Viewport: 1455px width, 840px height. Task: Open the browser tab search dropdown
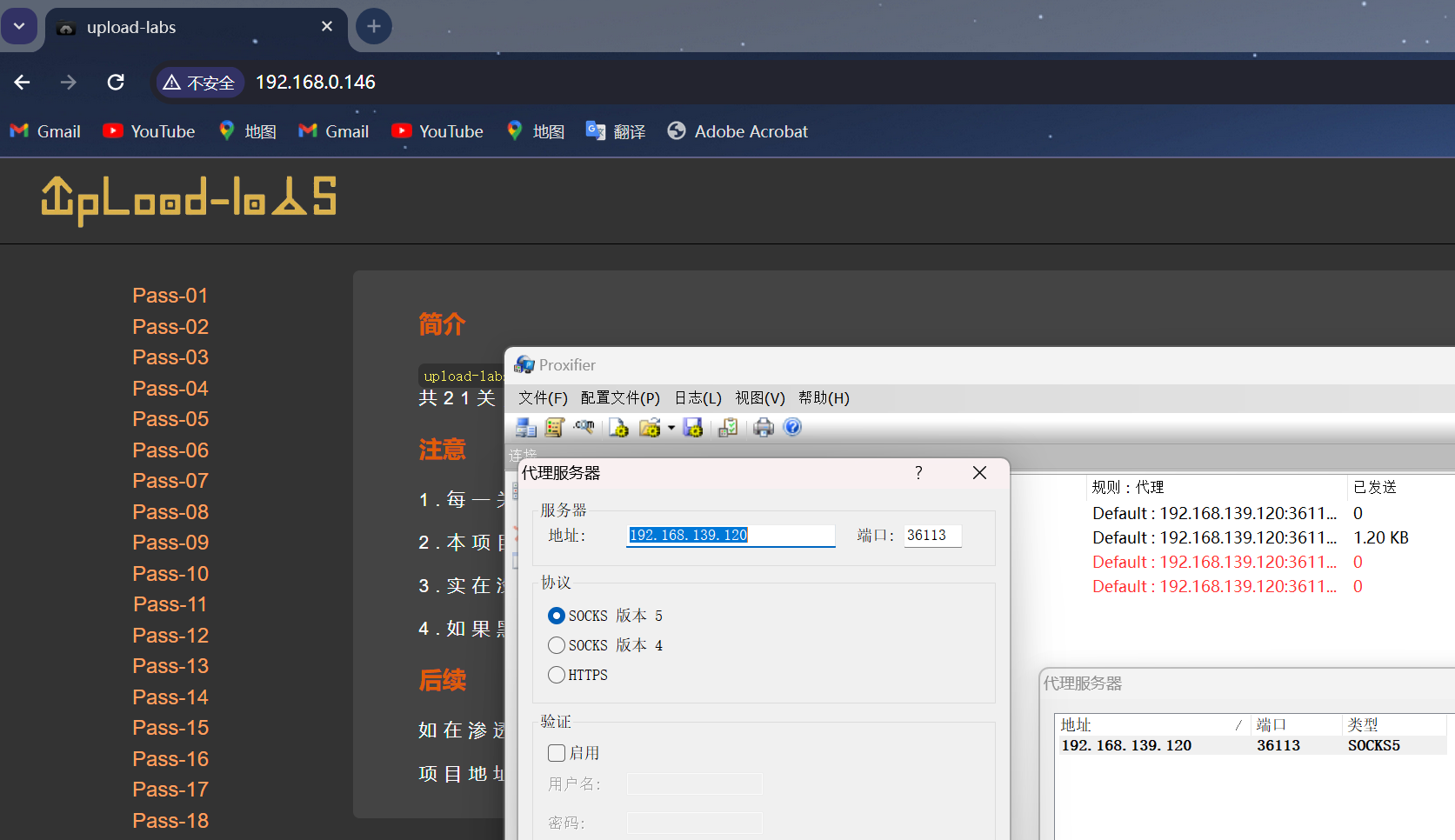coord(19,26)
